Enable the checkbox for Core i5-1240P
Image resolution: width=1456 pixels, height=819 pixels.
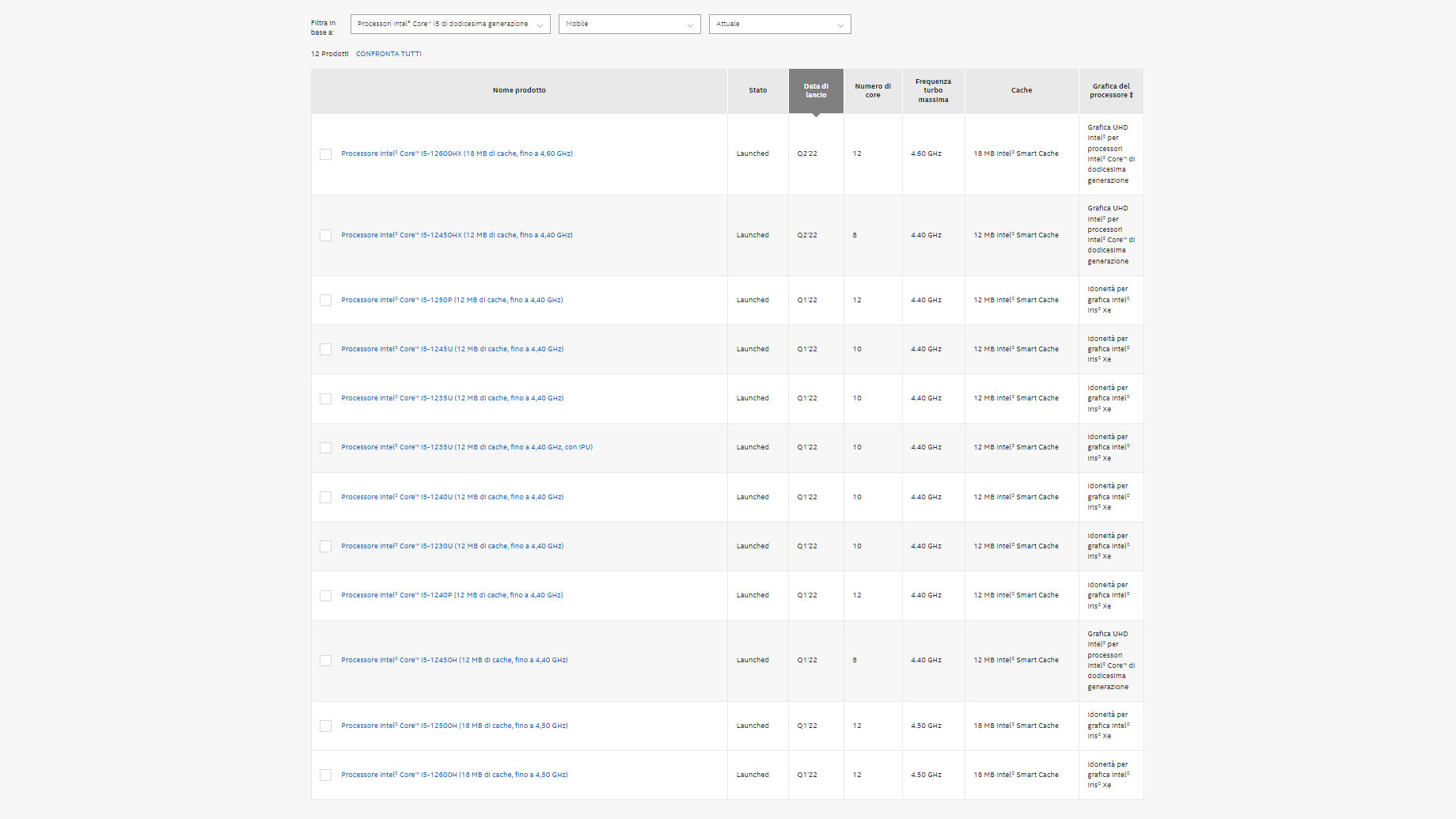(x=325, y=596)
